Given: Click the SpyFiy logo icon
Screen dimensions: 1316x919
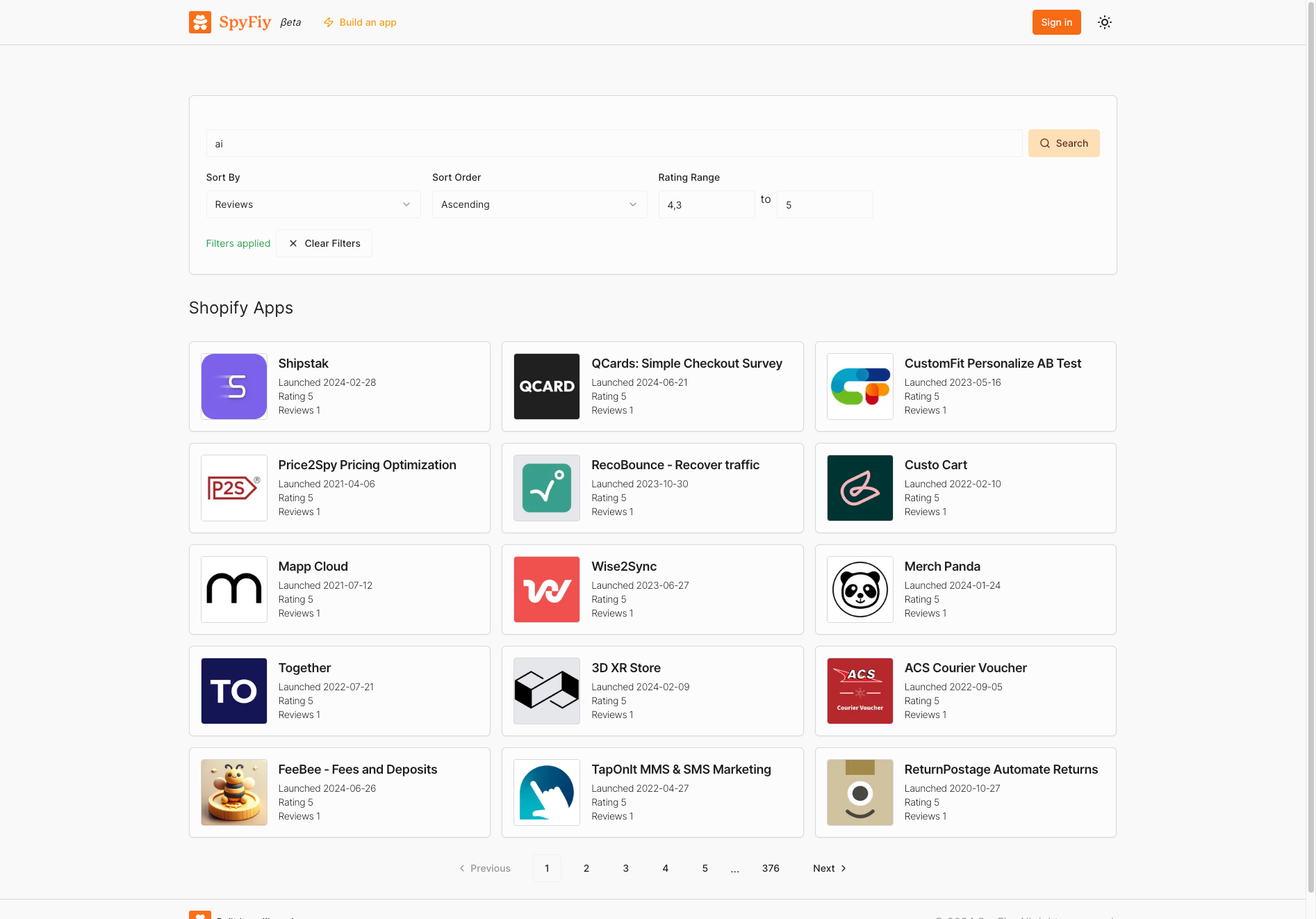Looking at the screenshot, I should 200,22.
